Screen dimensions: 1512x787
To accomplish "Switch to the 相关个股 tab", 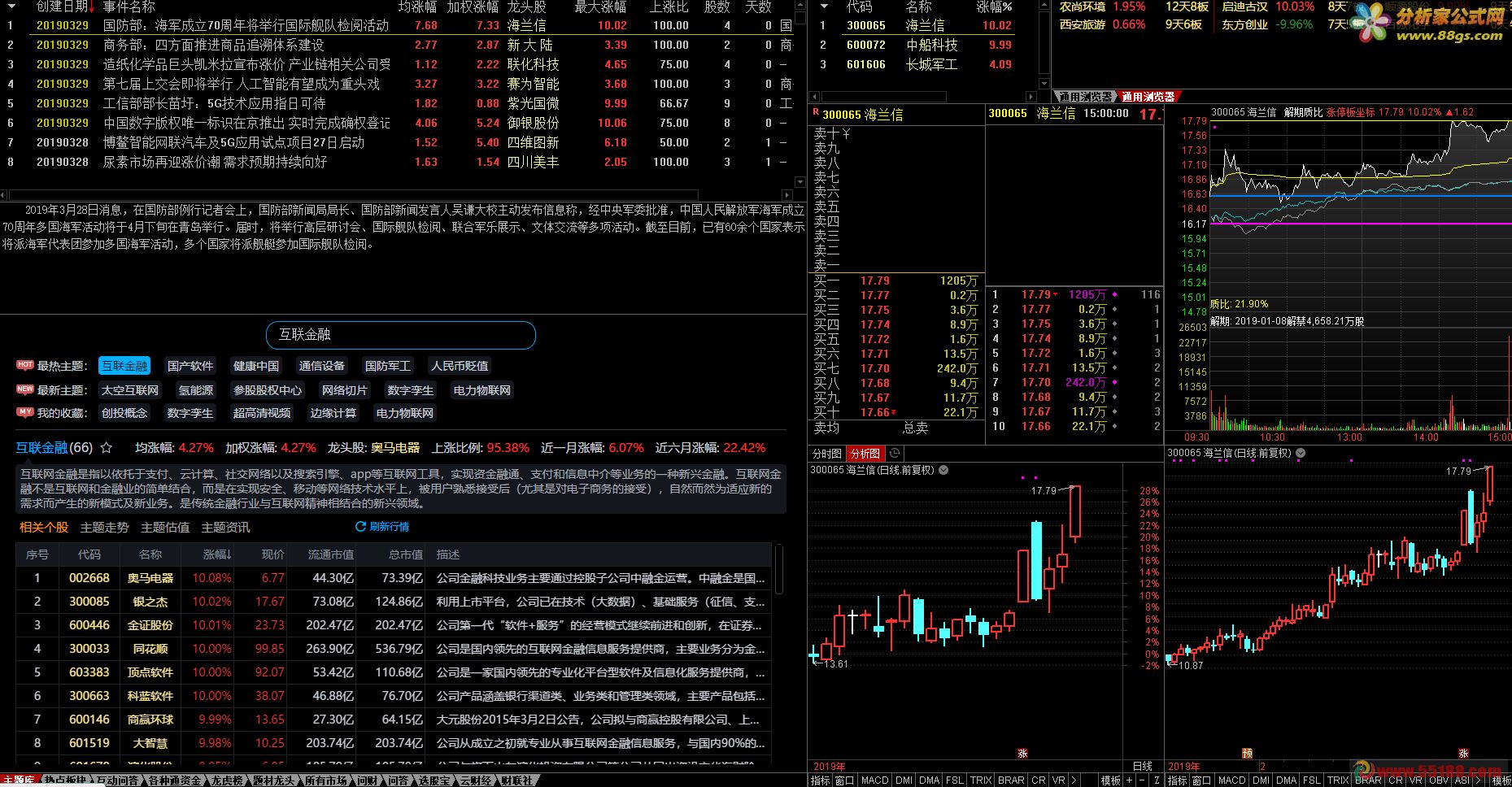I will tap(44, 528).
